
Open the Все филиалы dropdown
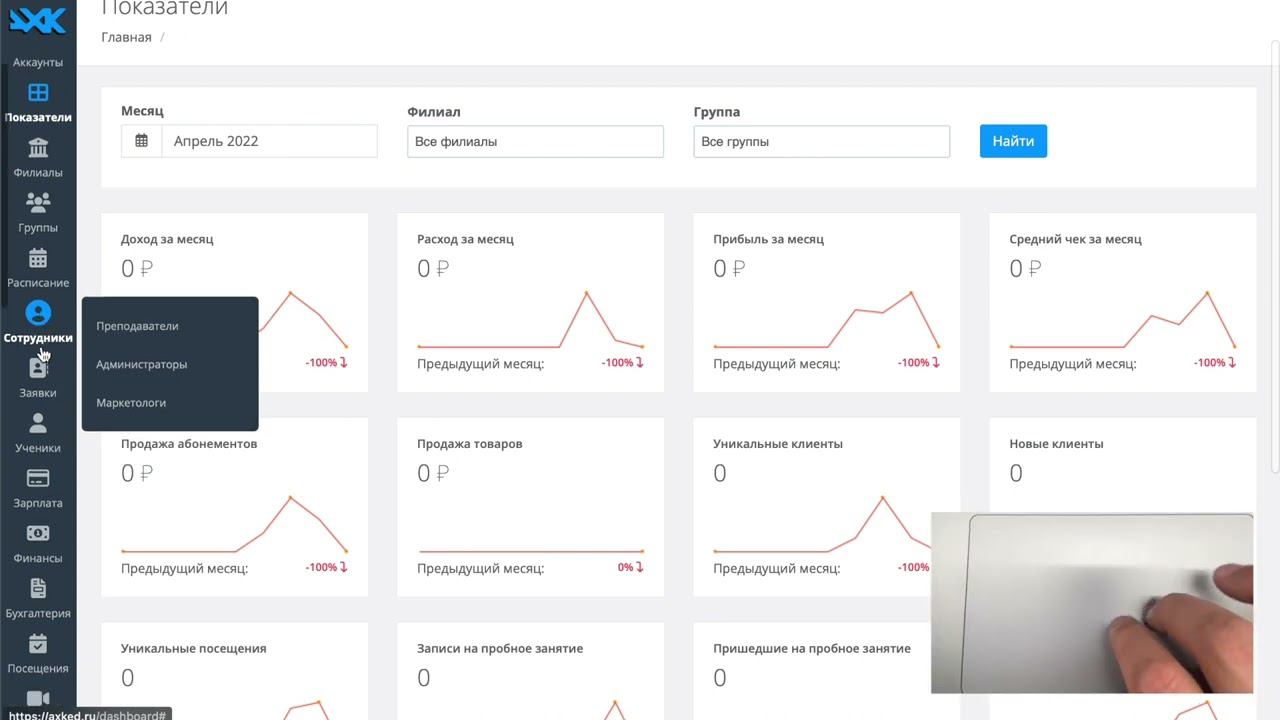[x=535, y=141]
